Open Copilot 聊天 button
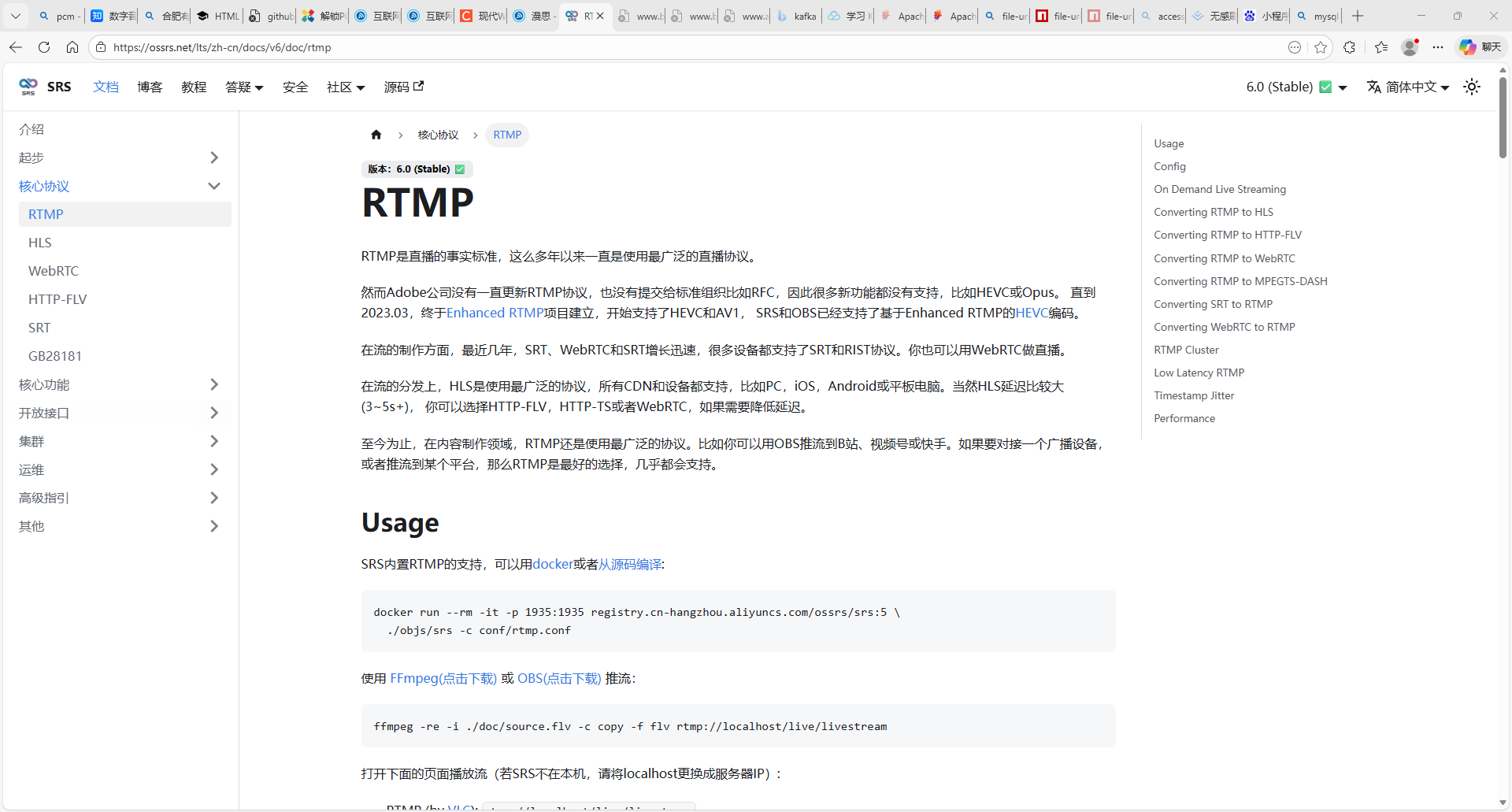This screenshot has height=812, width=1512. (1480, 47)
